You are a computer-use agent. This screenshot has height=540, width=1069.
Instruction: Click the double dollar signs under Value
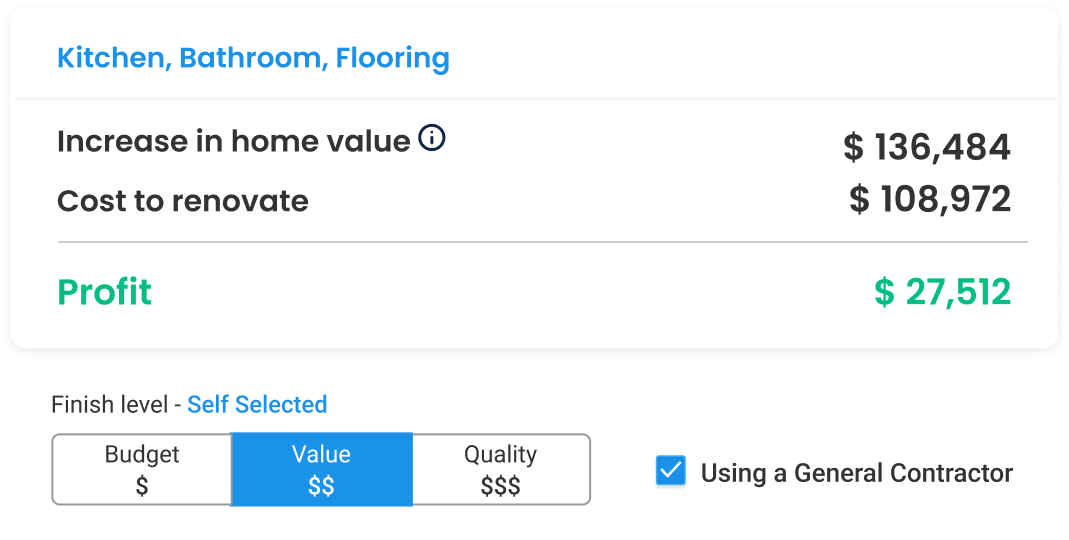(x=321, y=487)
